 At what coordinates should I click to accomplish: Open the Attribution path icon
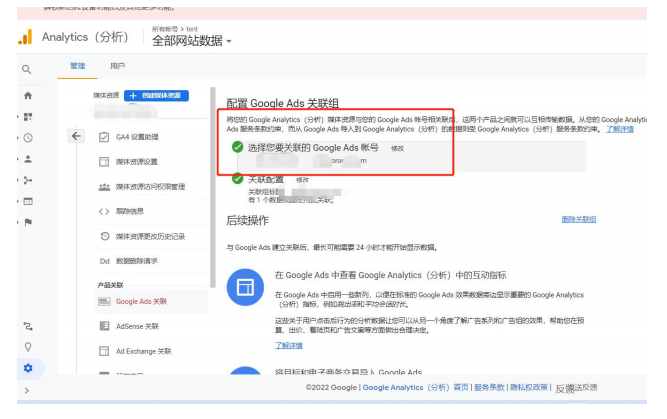point(28,326)
